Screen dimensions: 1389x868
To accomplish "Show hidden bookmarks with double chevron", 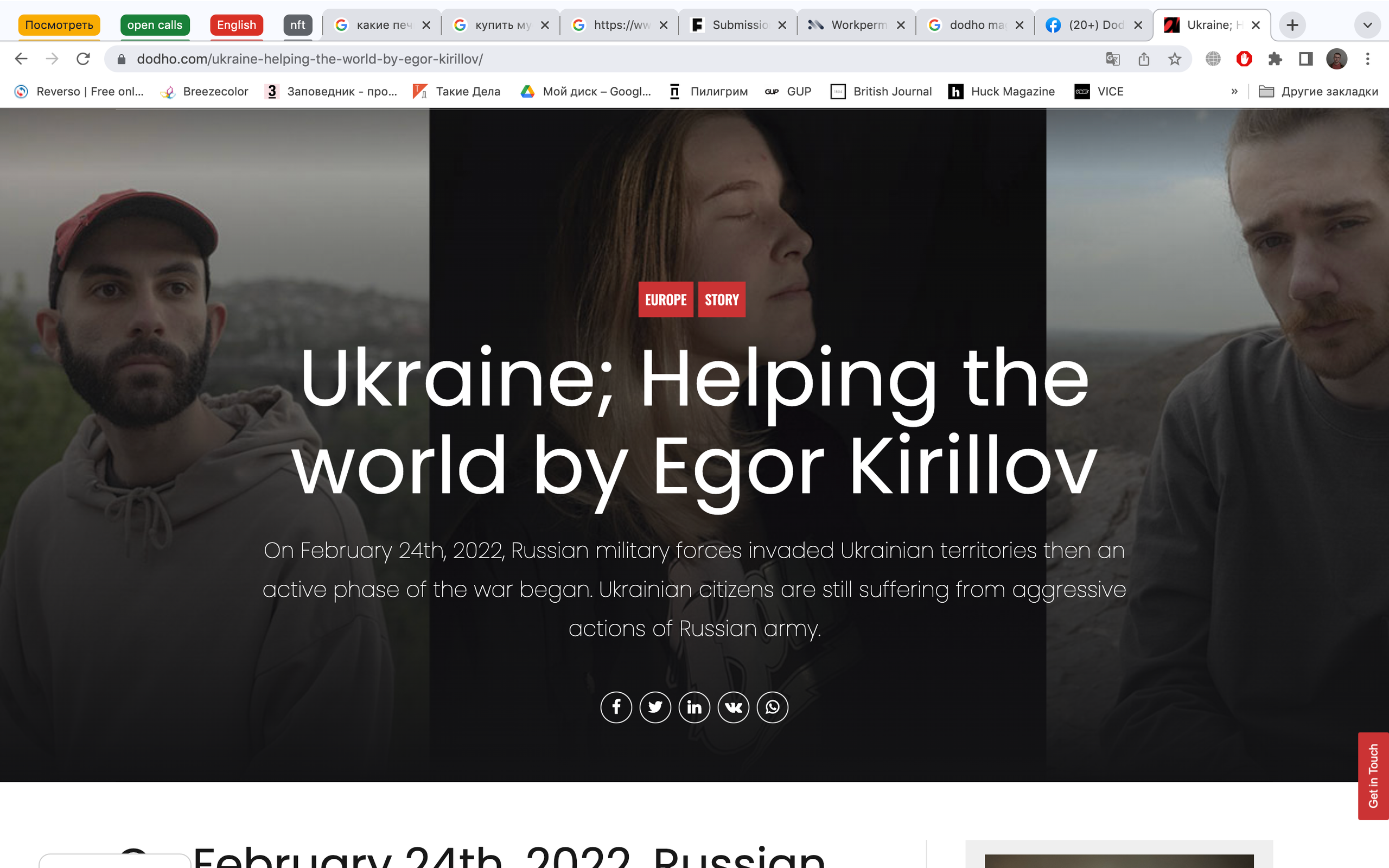I will click(x=1234, y=91).
